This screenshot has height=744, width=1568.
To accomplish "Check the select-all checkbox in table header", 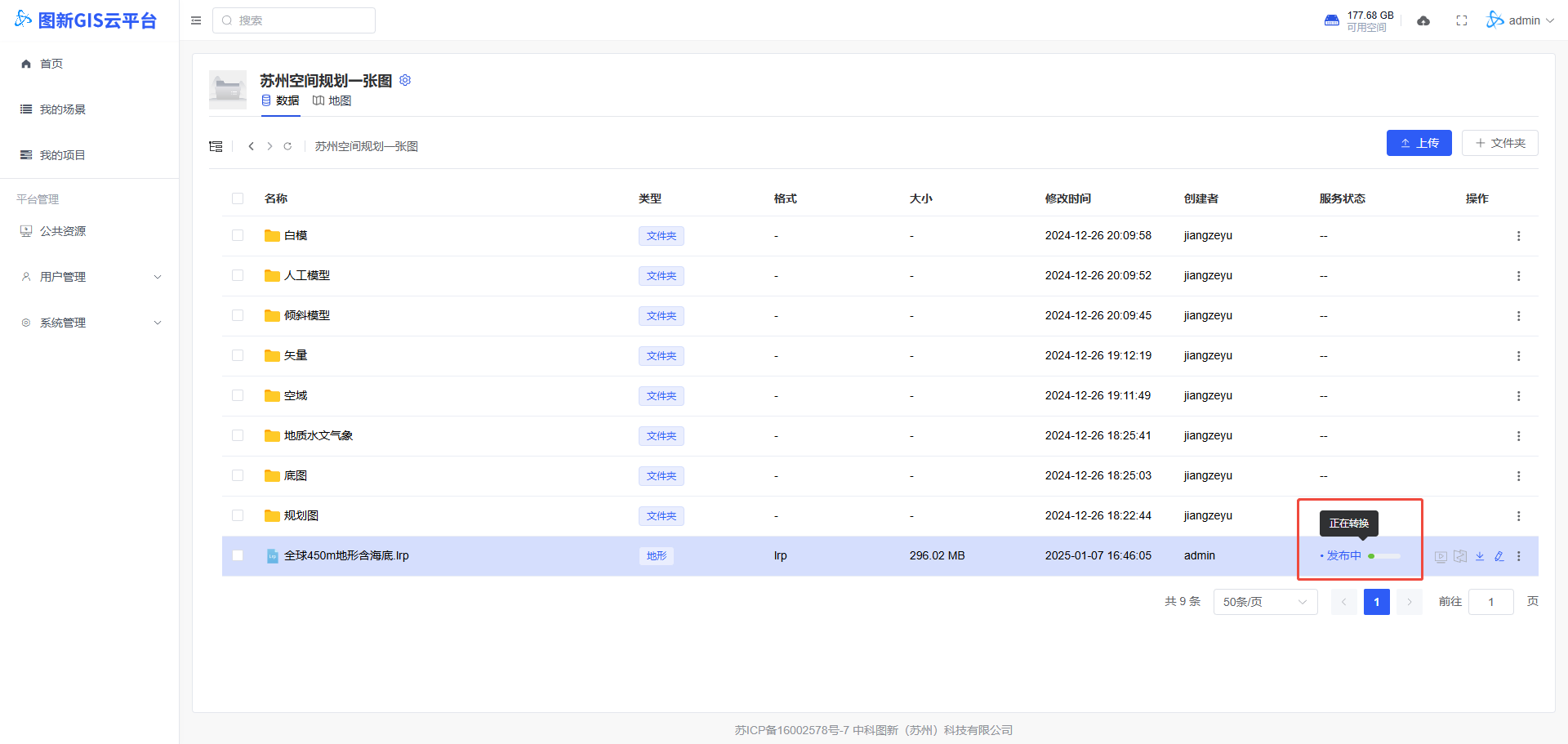I will [238, 198].
